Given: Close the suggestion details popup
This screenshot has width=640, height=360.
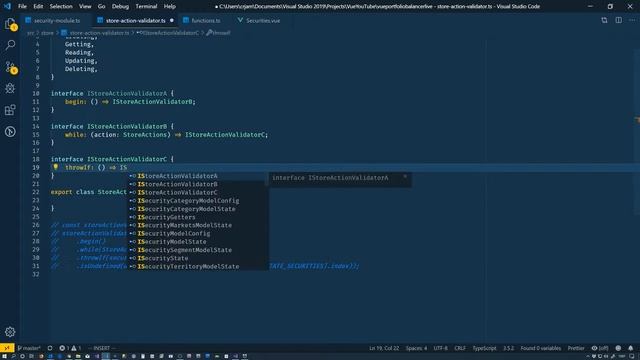Looking at the screenshot, I should pyautogui.click(x=405, y=177).
